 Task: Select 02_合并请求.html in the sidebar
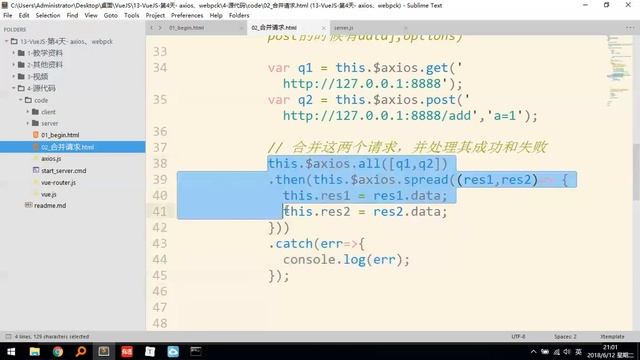(67, 147)
